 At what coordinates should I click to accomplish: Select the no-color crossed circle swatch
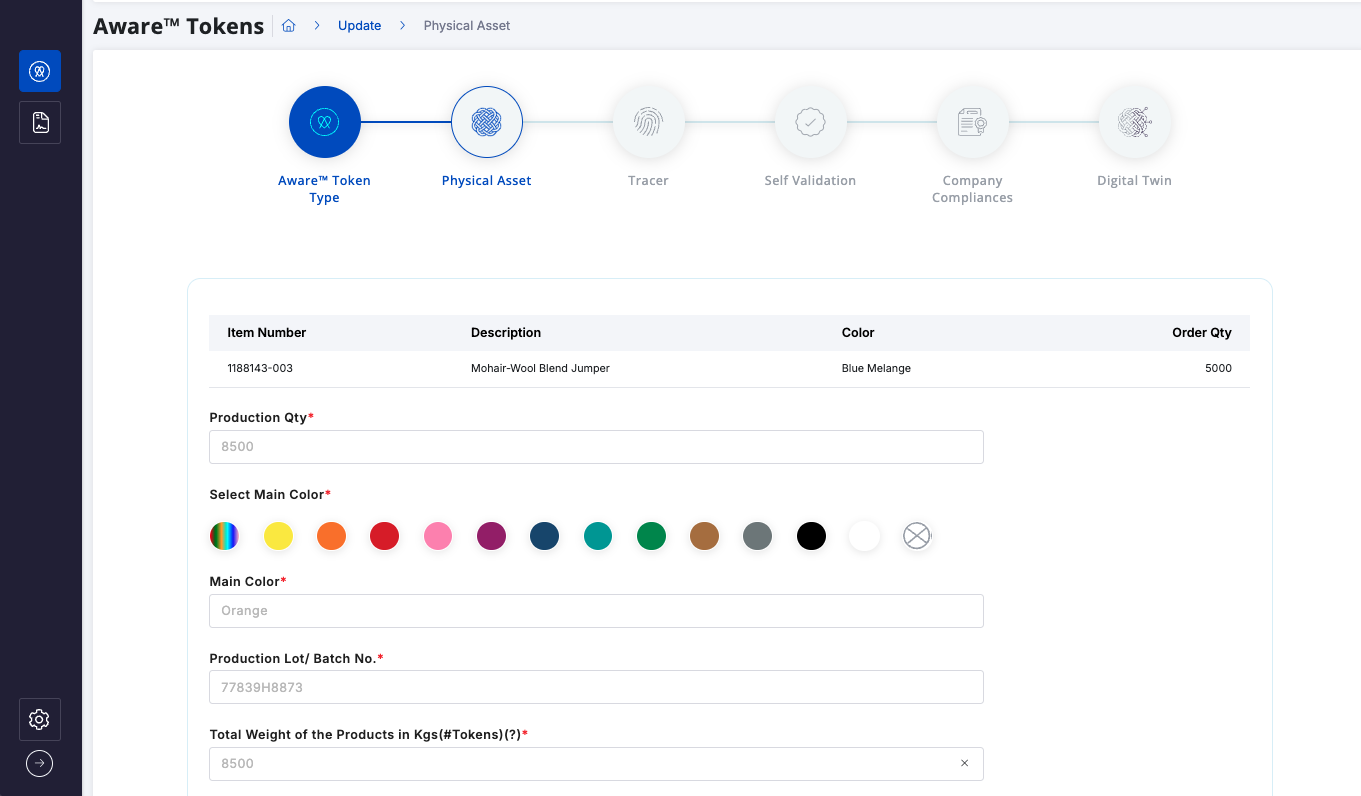click(917, 536)
